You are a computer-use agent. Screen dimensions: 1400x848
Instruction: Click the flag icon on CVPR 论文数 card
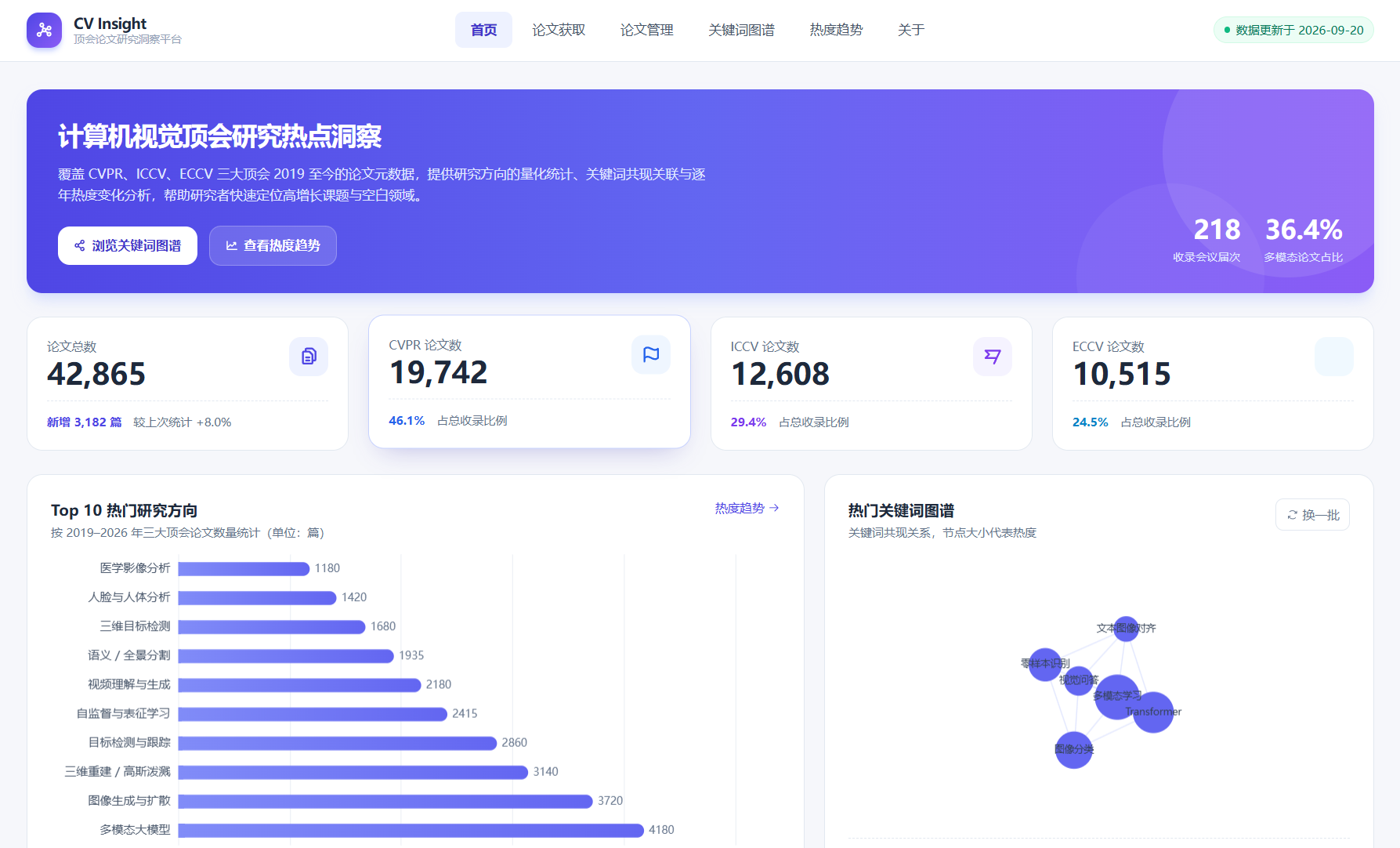pos(651,355)
